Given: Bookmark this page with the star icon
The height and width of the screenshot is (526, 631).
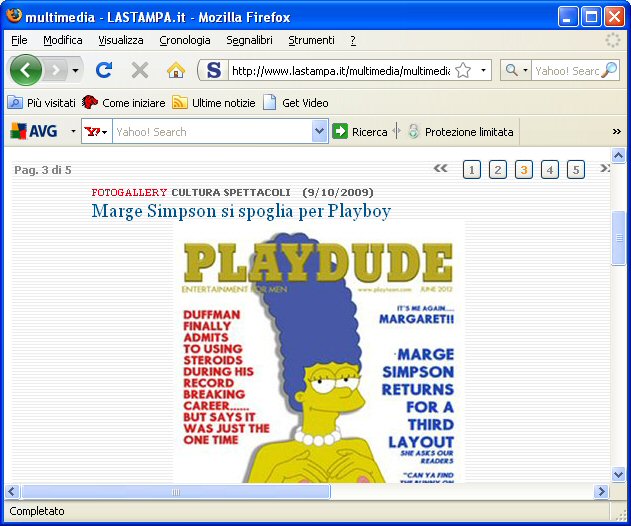Looking at the screenshot, I should (463, 71).
